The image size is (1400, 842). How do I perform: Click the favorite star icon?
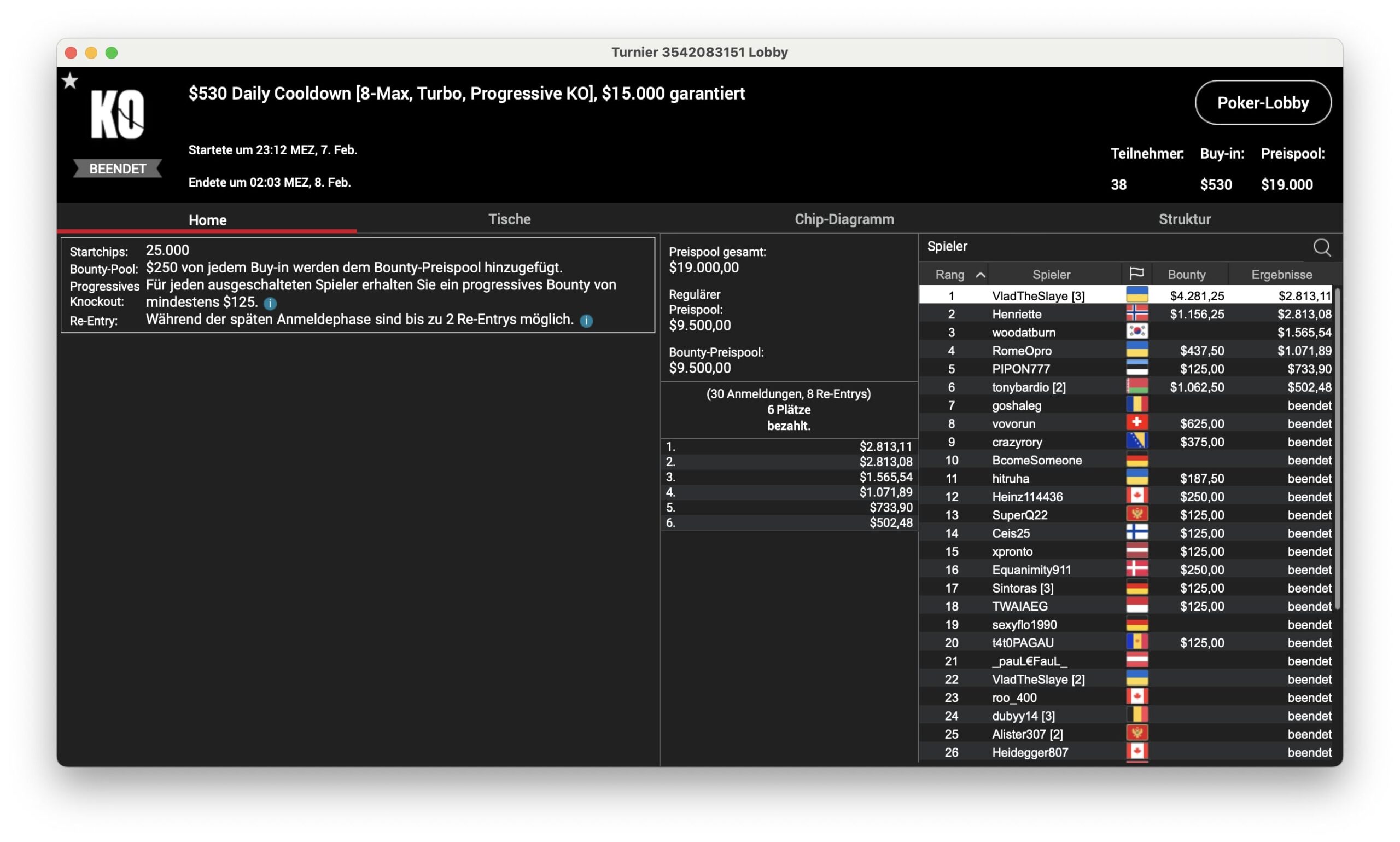coord(70,81)
